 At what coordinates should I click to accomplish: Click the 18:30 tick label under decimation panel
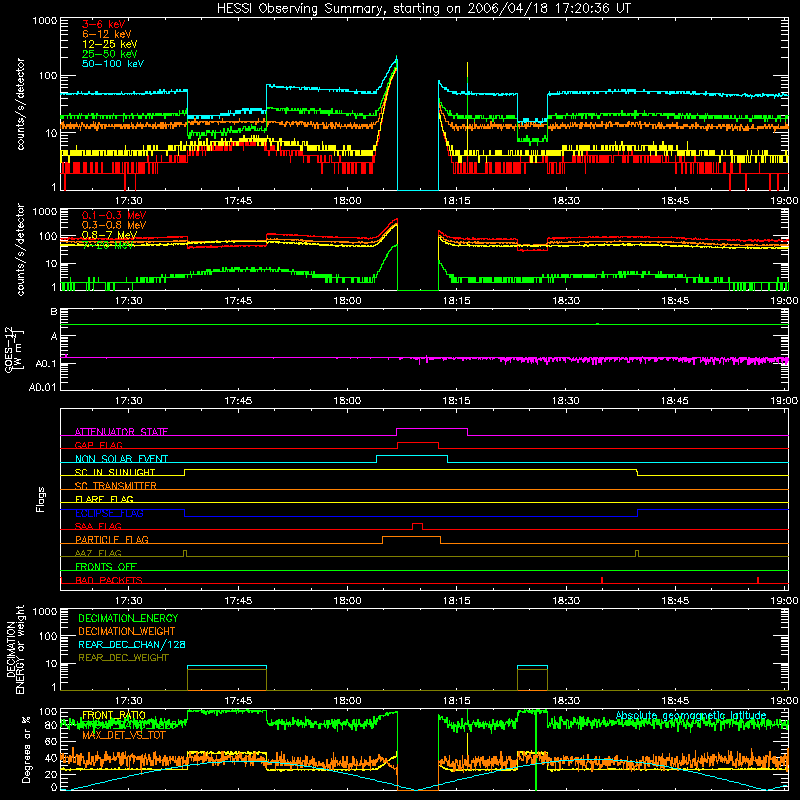(566, 701)
